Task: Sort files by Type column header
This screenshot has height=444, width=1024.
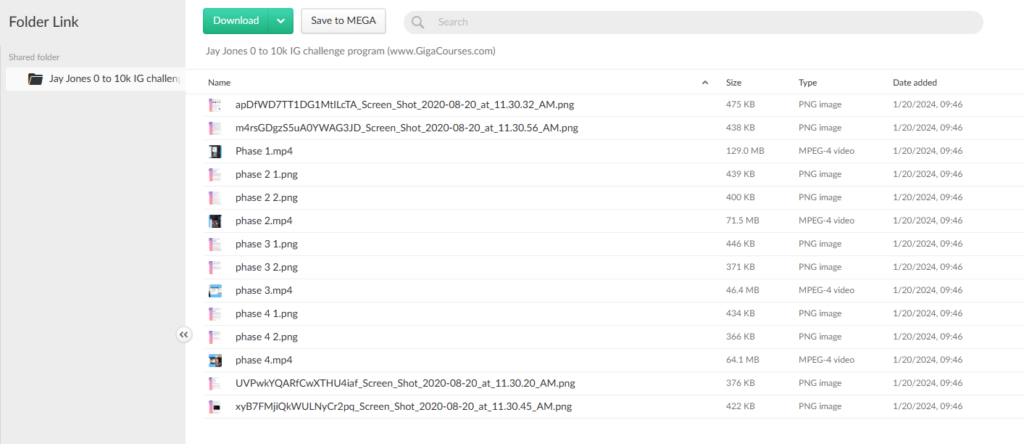Action: [x=808, y=83]
